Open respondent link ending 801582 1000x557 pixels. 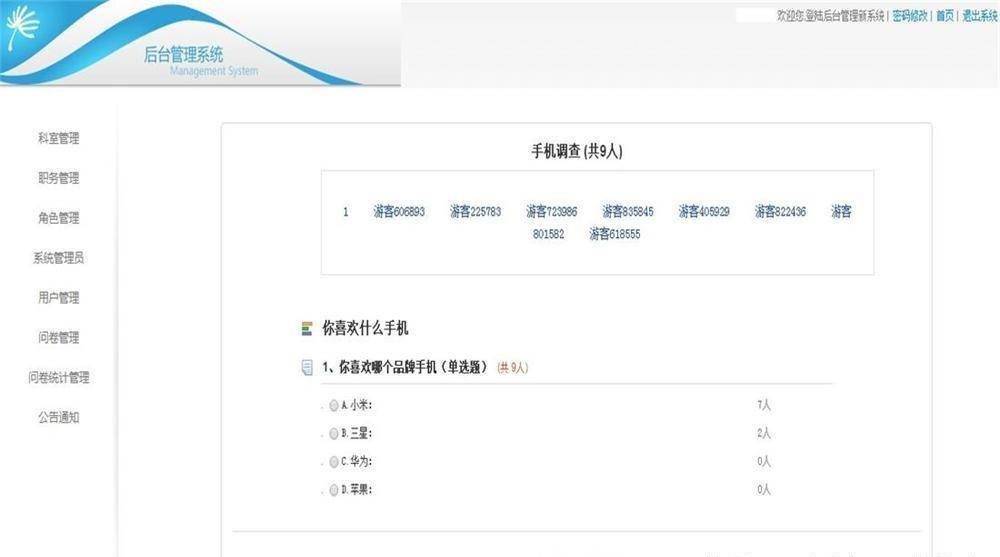548,234
